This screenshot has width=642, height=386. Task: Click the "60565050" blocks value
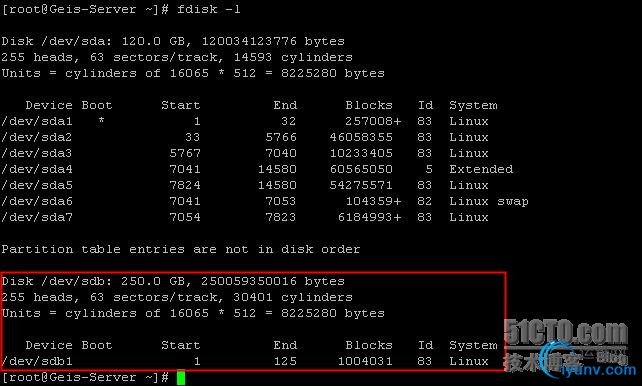[361, 169]
